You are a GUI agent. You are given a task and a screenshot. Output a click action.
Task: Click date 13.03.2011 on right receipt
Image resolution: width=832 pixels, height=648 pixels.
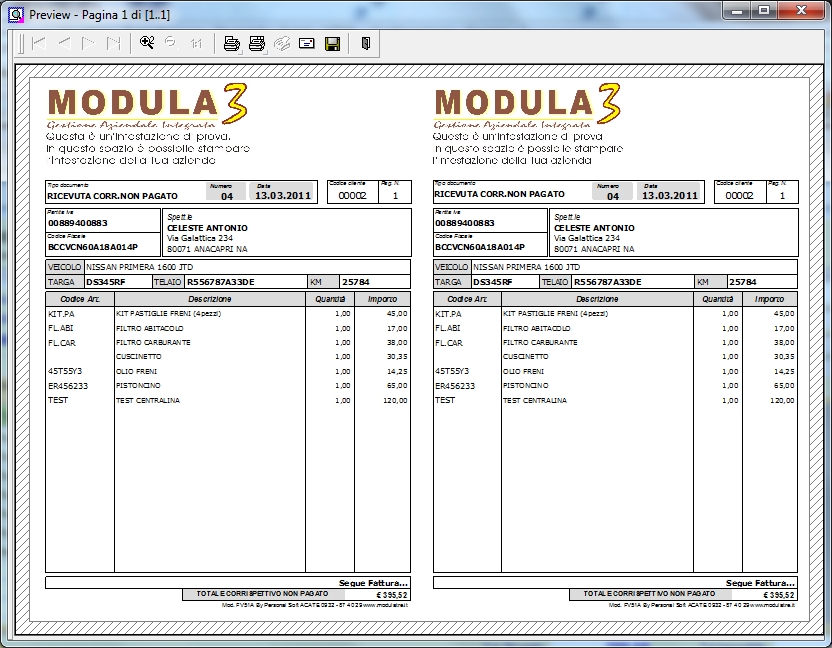coord(670,195)
